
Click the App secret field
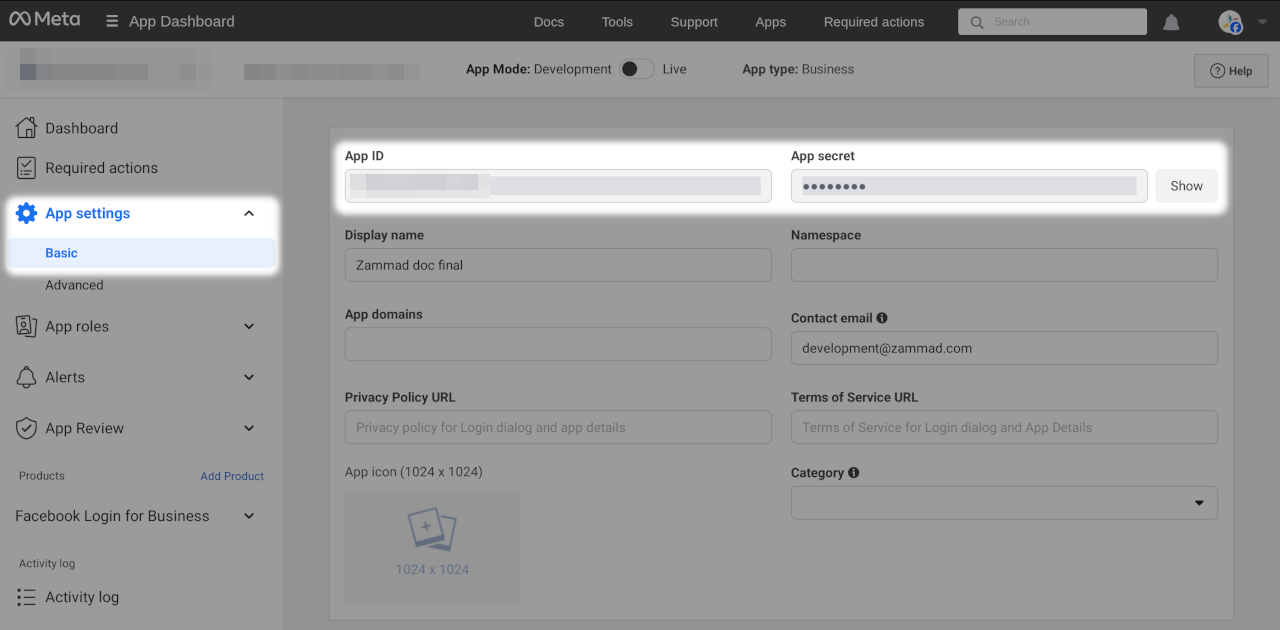(969, 186)
